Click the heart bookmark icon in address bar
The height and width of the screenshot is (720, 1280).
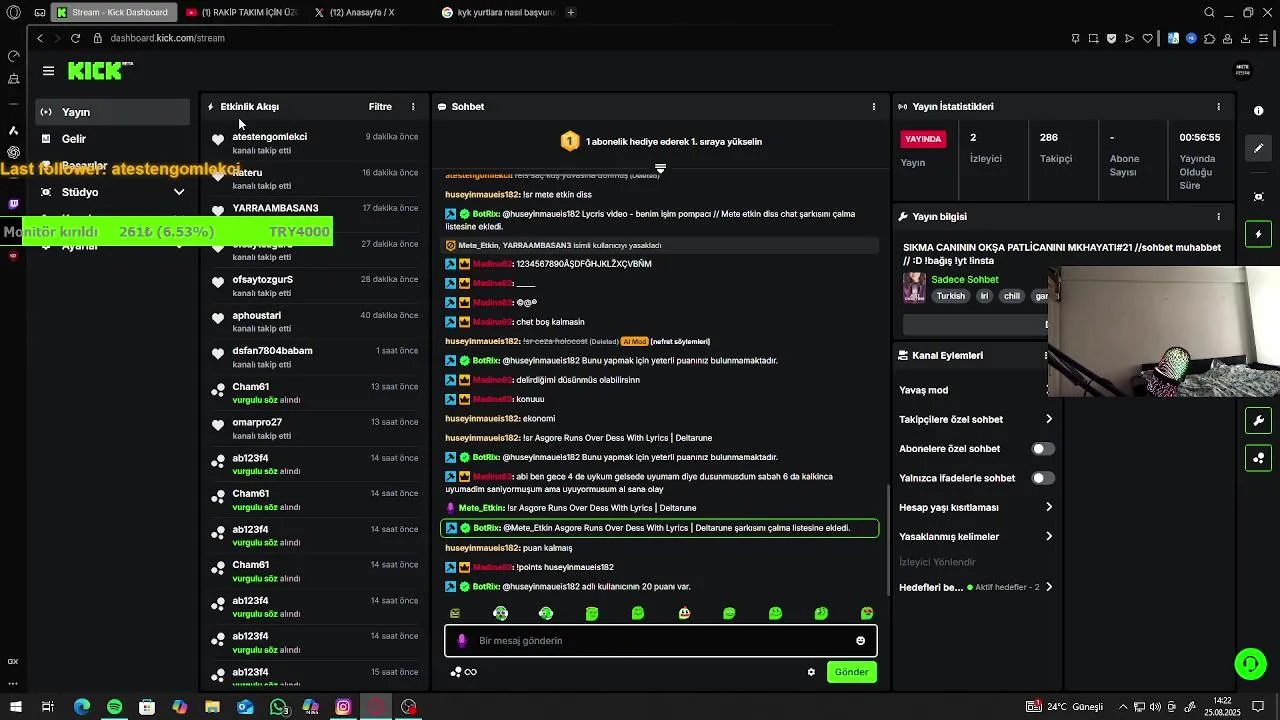[x=1148, y=38]
